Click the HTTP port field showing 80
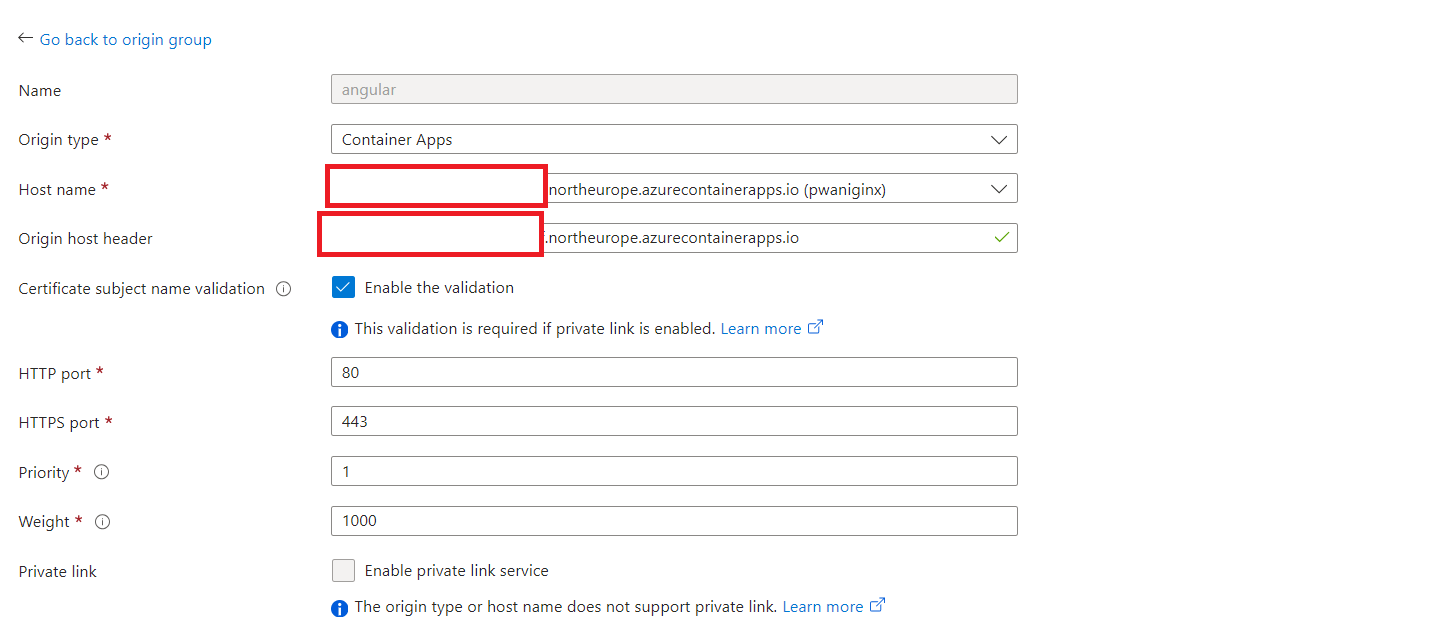 [674, 372]
